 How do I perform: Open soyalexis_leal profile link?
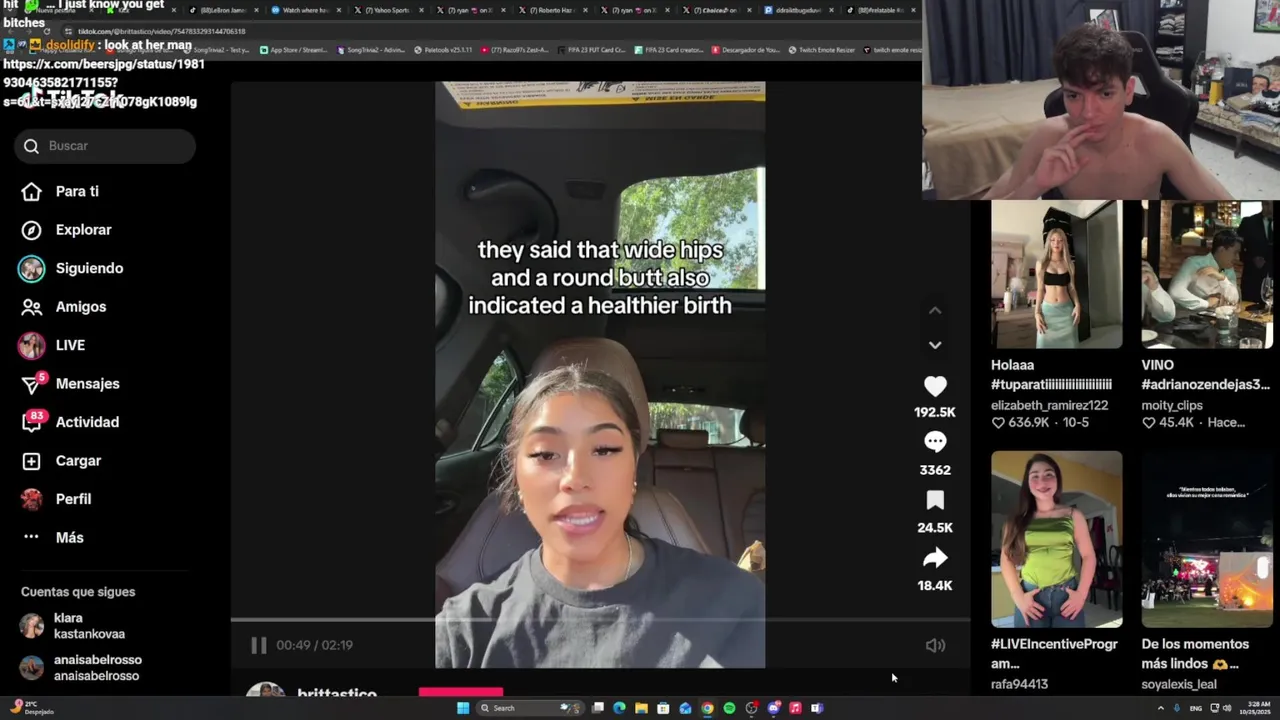(1179, 684)
